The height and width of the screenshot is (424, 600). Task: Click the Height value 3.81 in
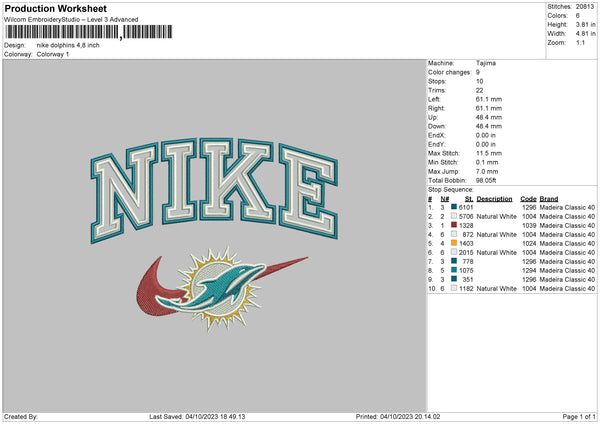[x=585, y=24]
